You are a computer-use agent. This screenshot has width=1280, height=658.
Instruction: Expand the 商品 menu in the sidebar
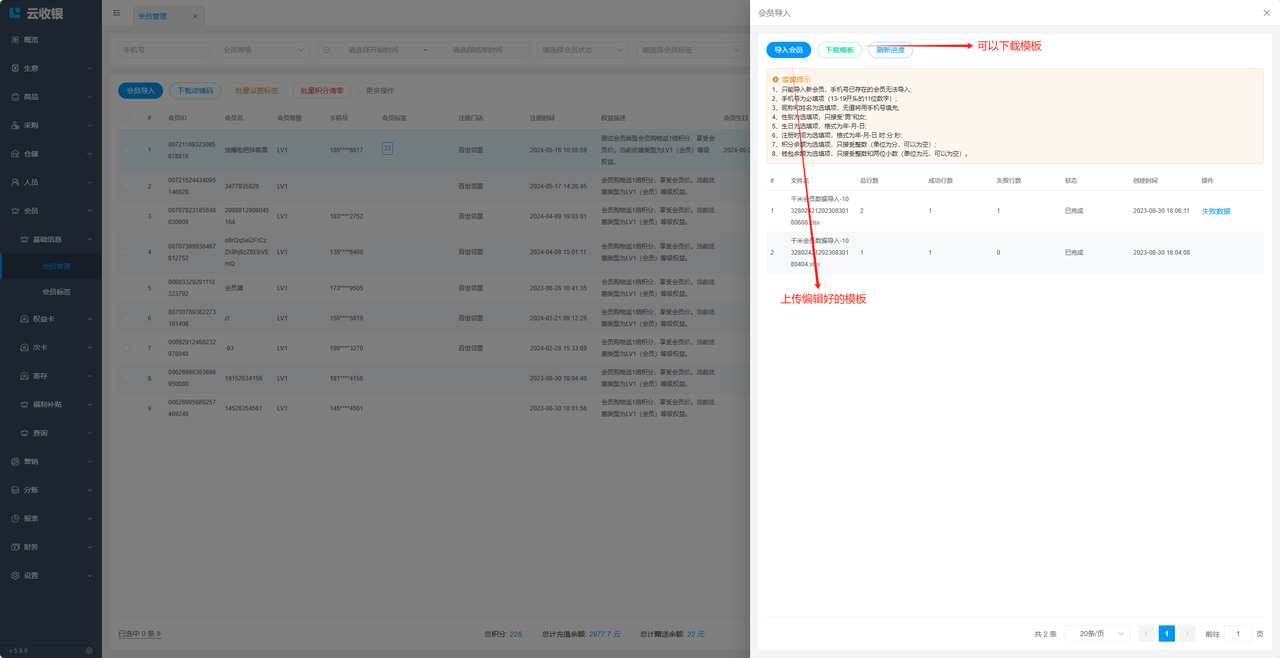click(51, 97)
